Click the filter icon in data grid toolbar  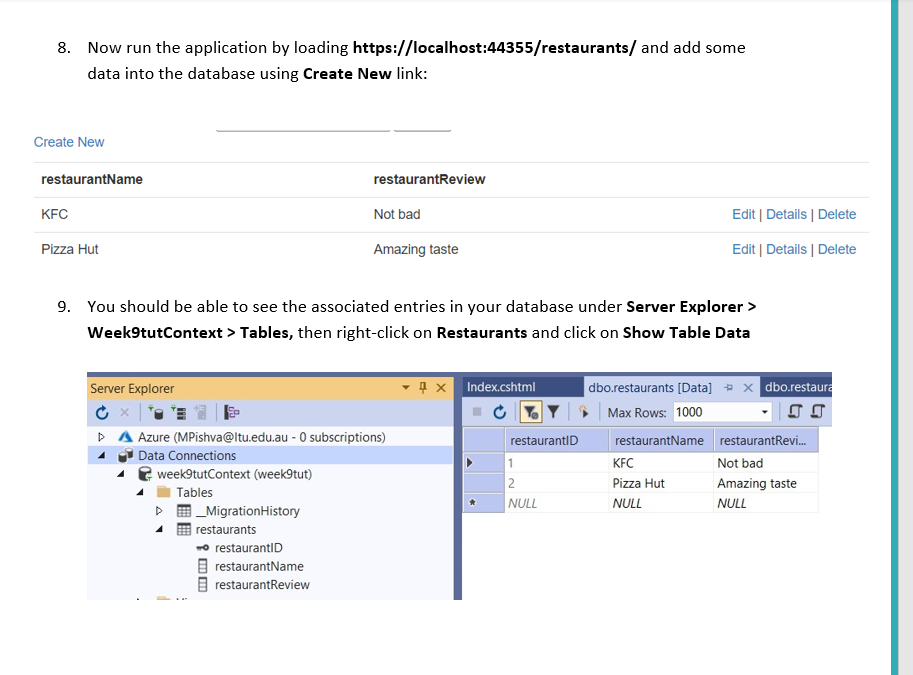pos(553,412)
